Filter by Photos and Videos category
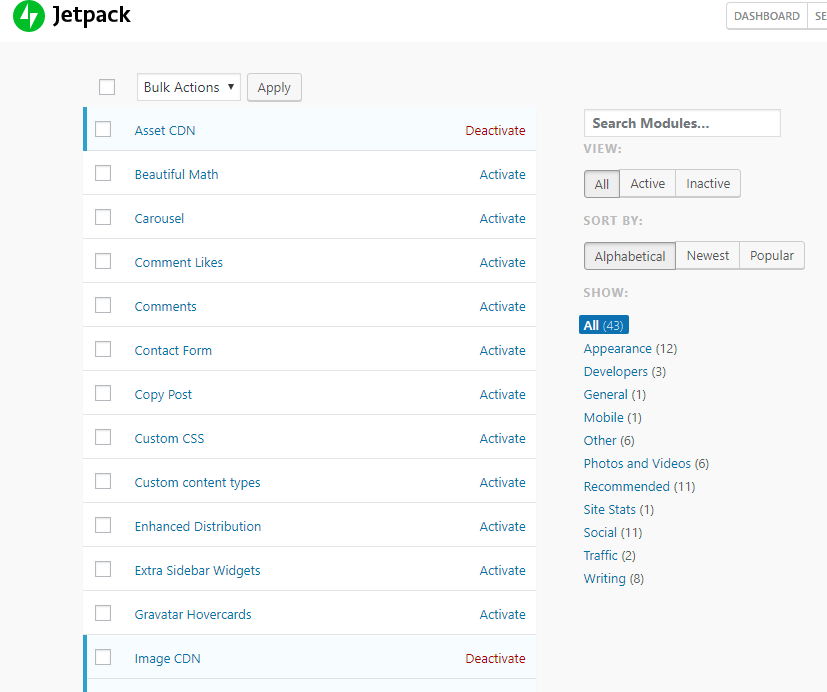Screen dimensions: 827x692 click(637, 464)
